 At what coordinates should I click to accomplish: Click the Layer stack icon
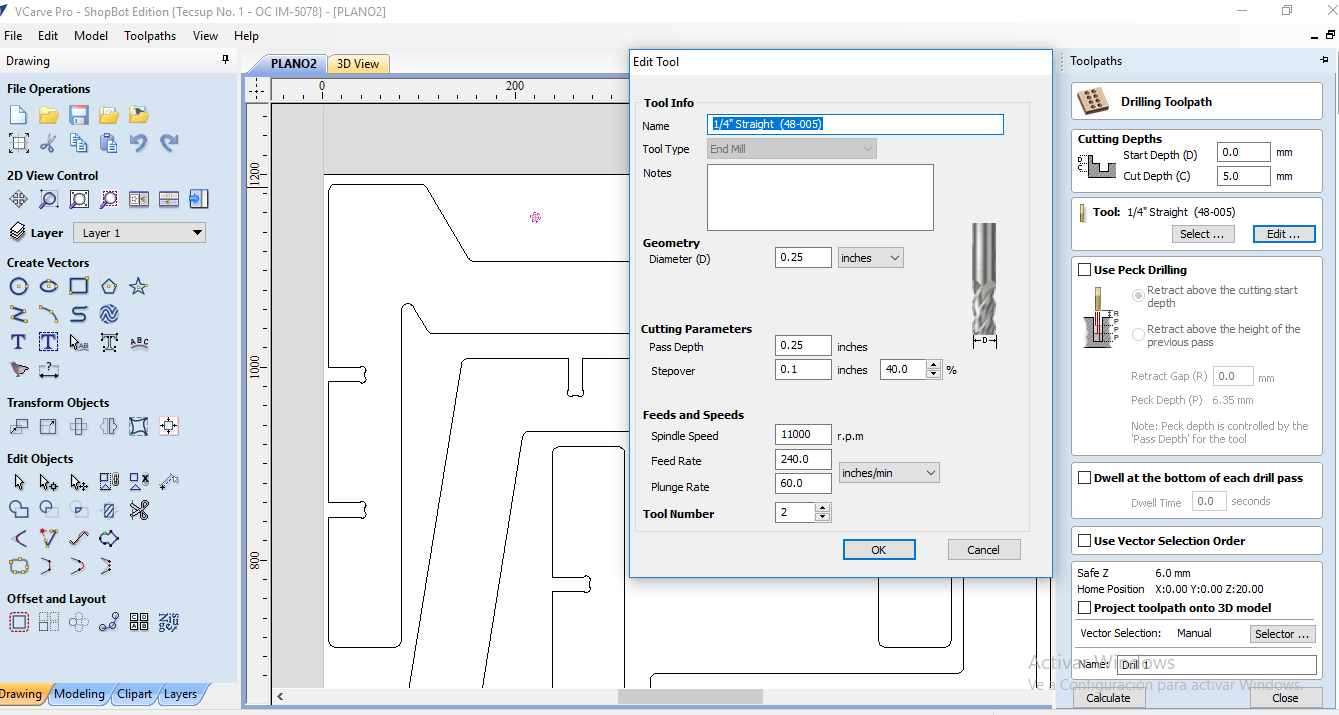tap(18, 232)
